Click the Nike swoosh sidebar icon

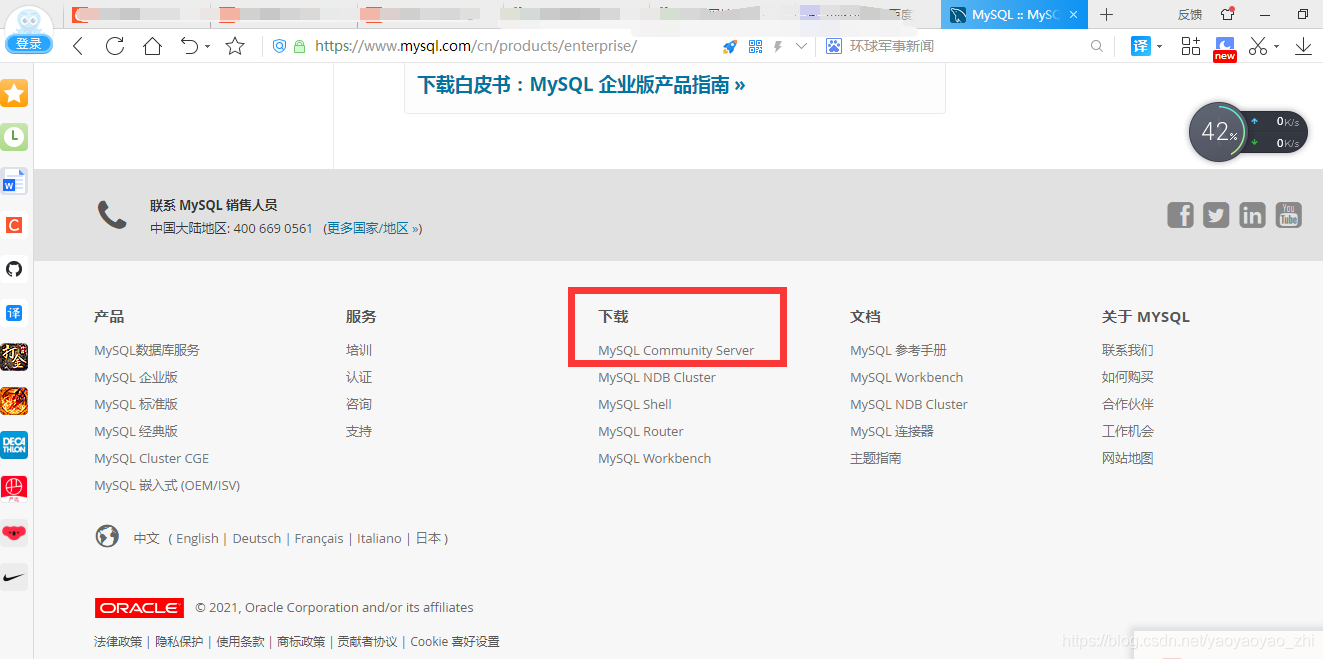(14, 577)
